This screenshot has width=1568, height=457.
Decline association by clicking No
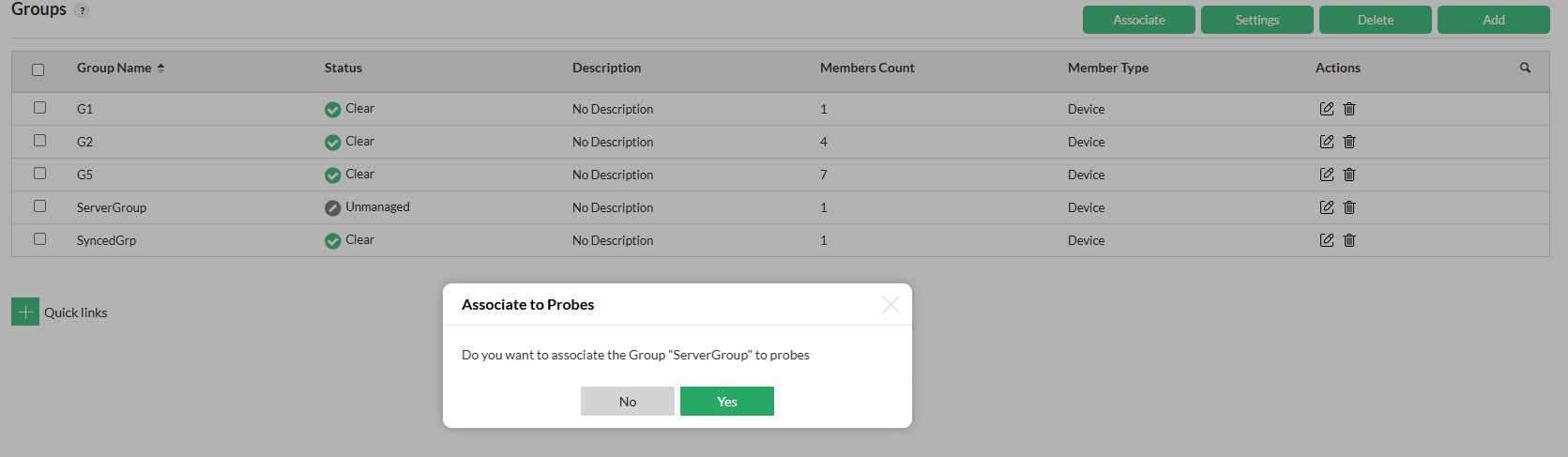pyautogui.click(x=627, y=401)
